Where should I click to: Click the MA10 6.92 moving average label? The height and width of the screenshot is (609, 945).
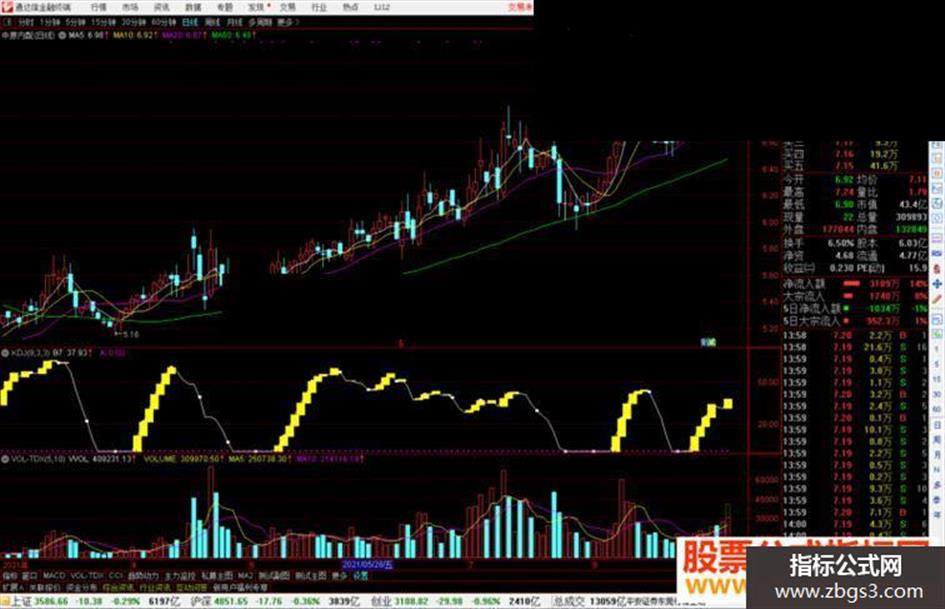point(134,36)
